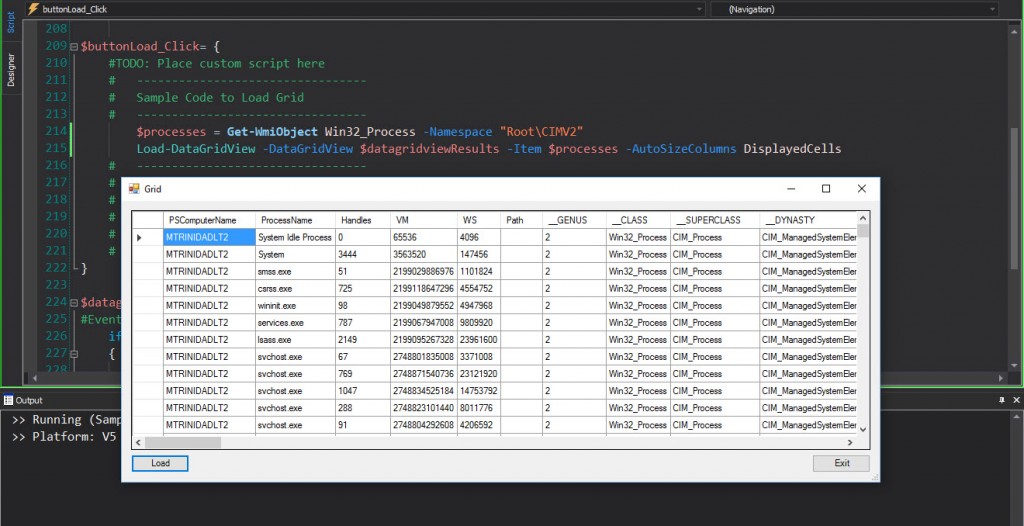Click the Grid window title icon

tap(134, 189)
